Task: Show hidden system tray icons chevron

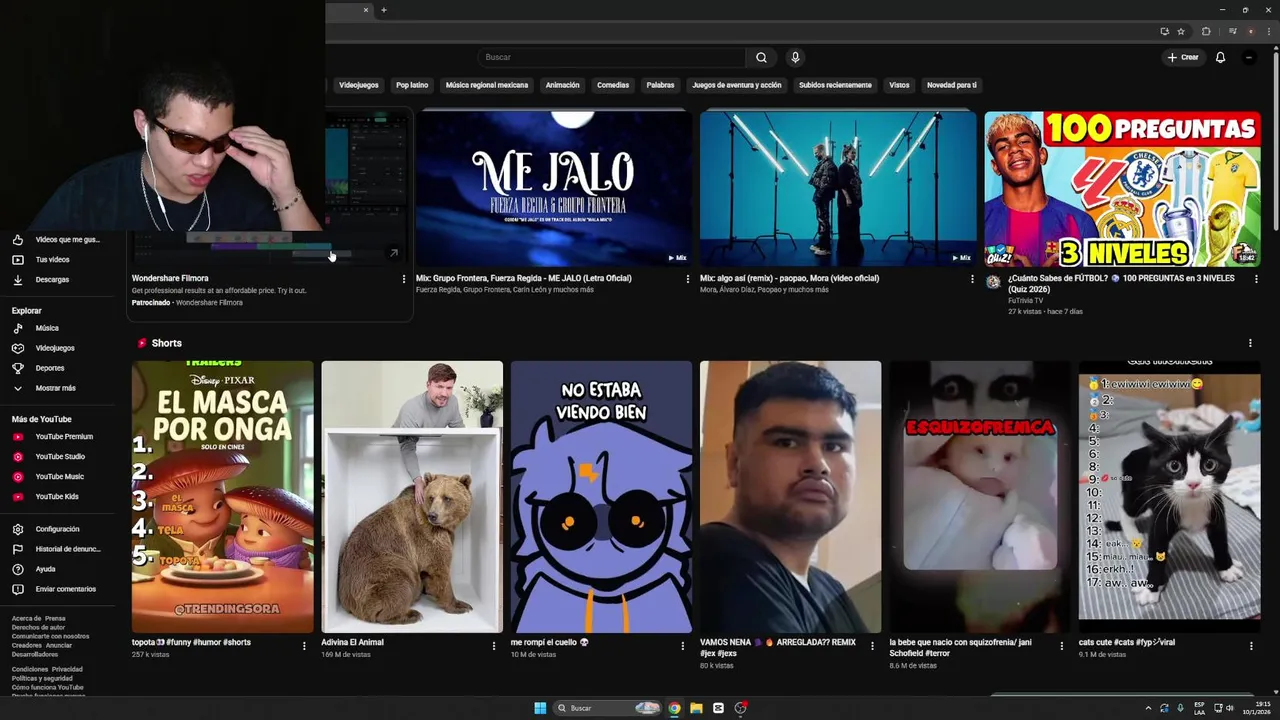Action: [1148, 708]
